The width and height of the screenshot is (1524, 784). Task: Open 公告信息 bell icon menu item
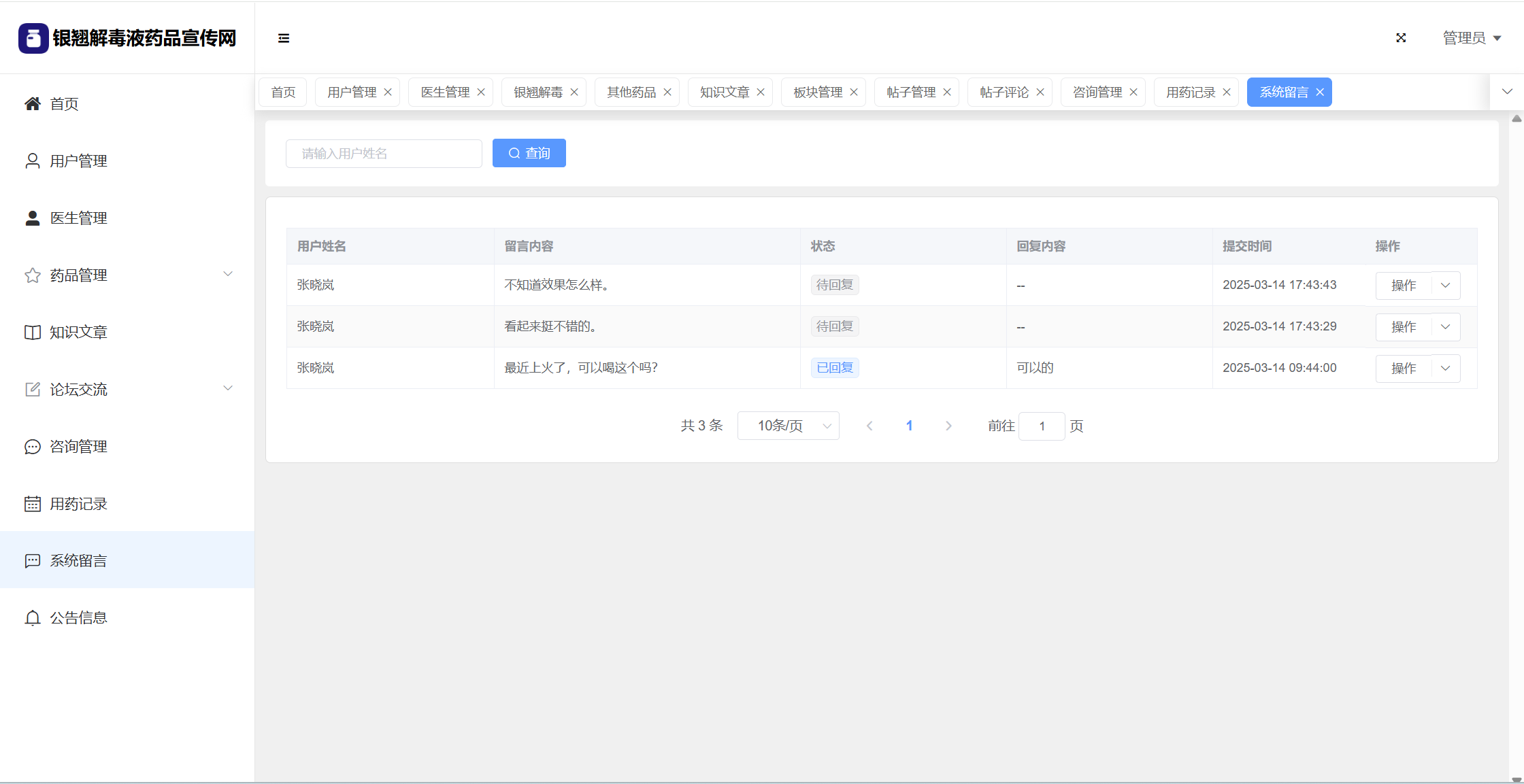point(33,617)
